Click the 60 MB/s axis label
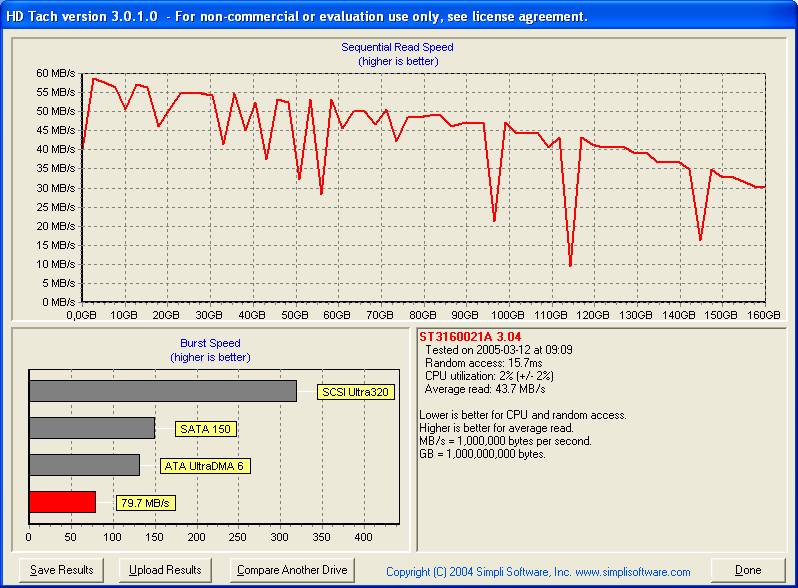Image resolution: width=798 pixels, height=588 pixels. 55,73
